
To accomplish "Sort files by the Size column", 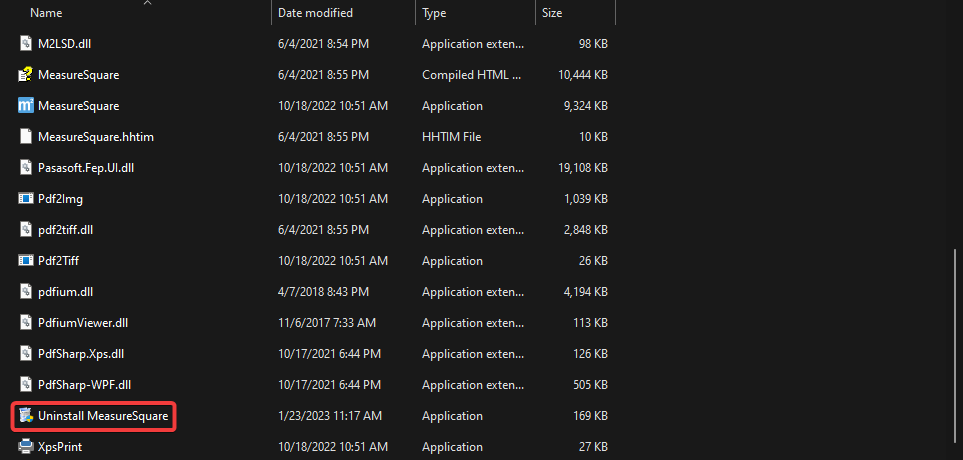I will point(552,14).
